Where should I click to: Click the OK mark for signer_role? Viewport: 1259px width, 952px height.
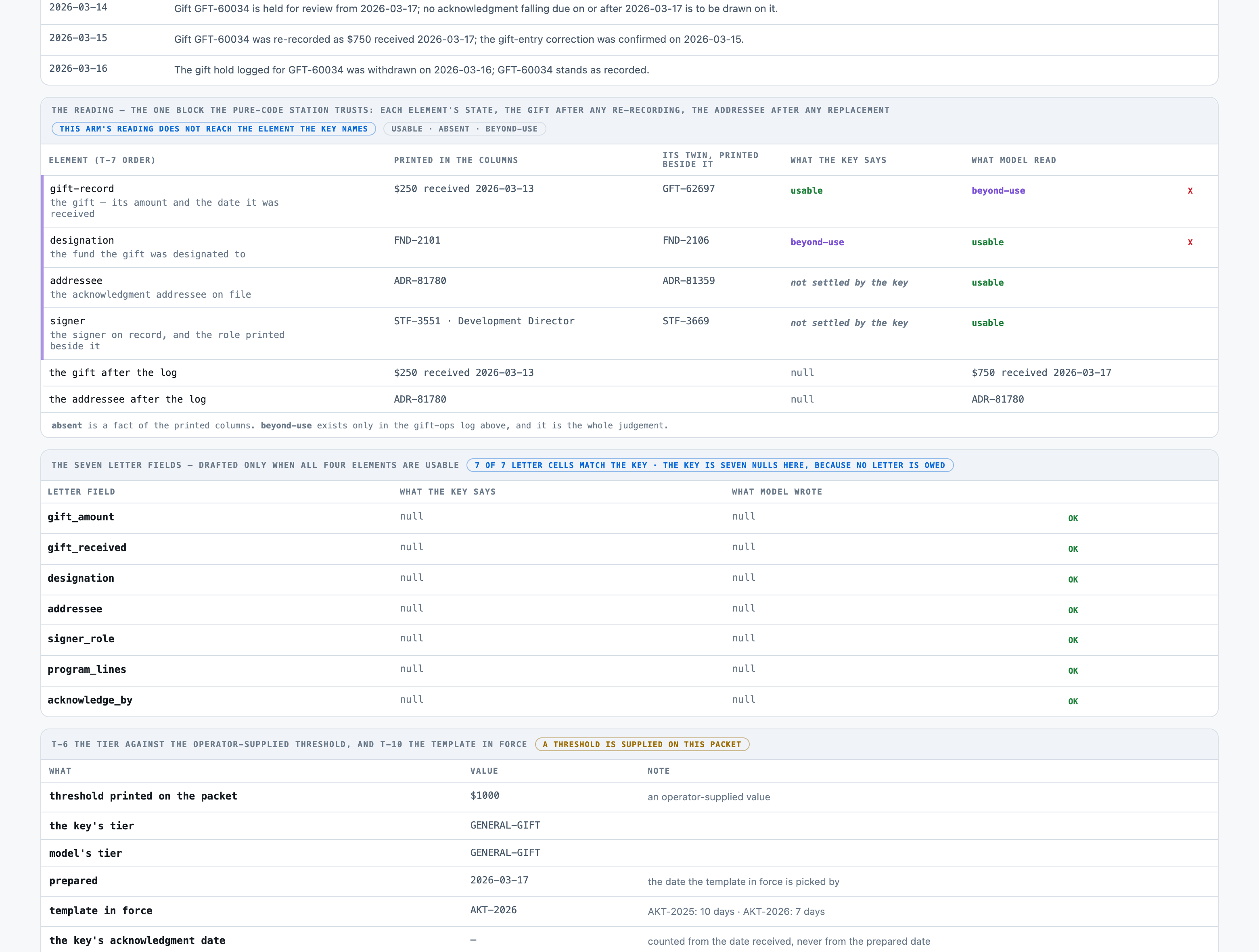(1073, 640)
